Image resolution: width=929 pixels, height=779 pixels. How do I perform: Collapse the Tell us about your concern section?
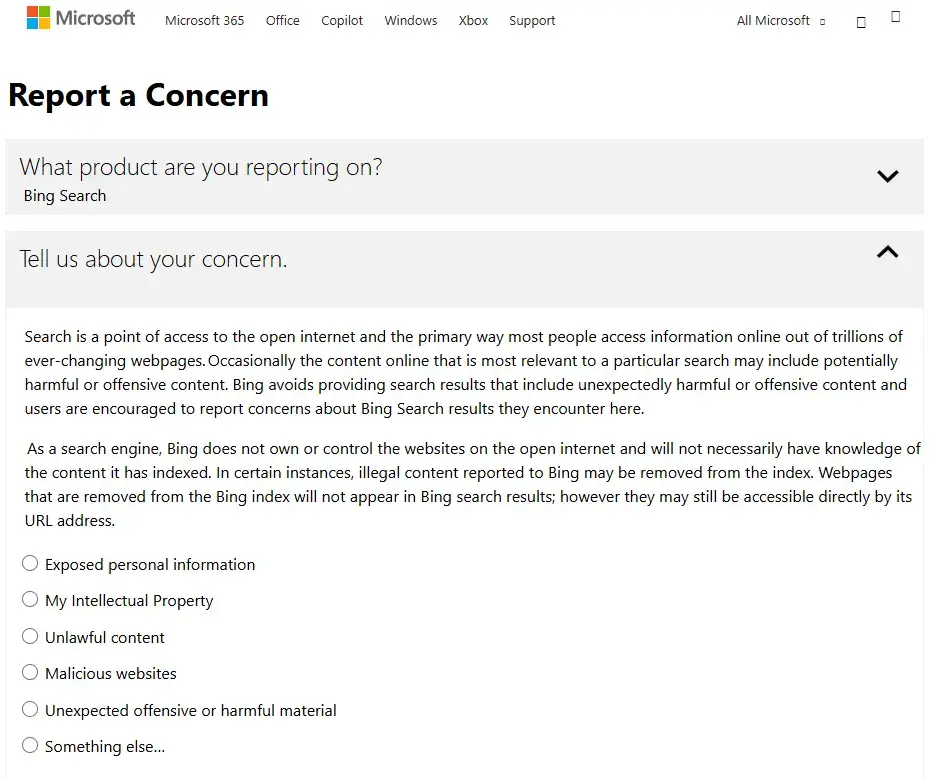[887, 252]
